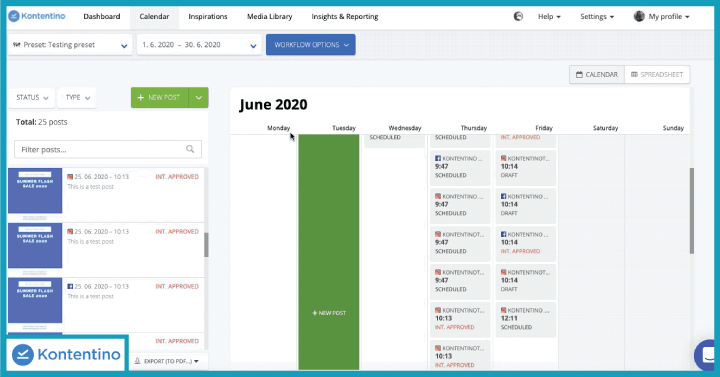The height and width of the screenshot is (377, 720).
Task: Click the calendar's vertical scrollbar
Action: tap(692, 211)
